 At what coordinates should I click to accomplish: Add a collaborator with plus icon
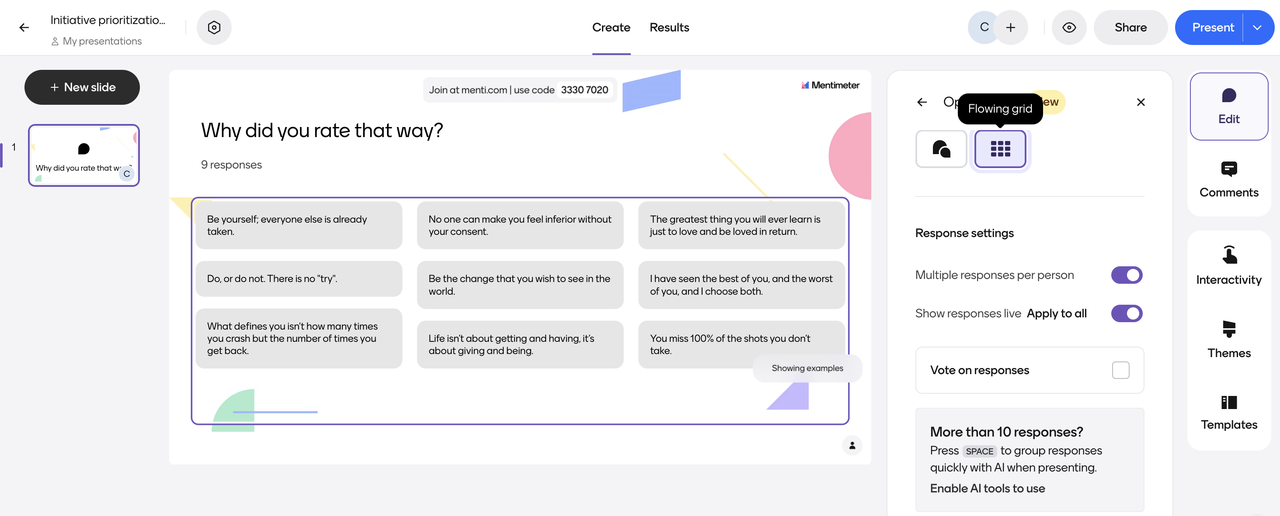[x=1010, y=28]
